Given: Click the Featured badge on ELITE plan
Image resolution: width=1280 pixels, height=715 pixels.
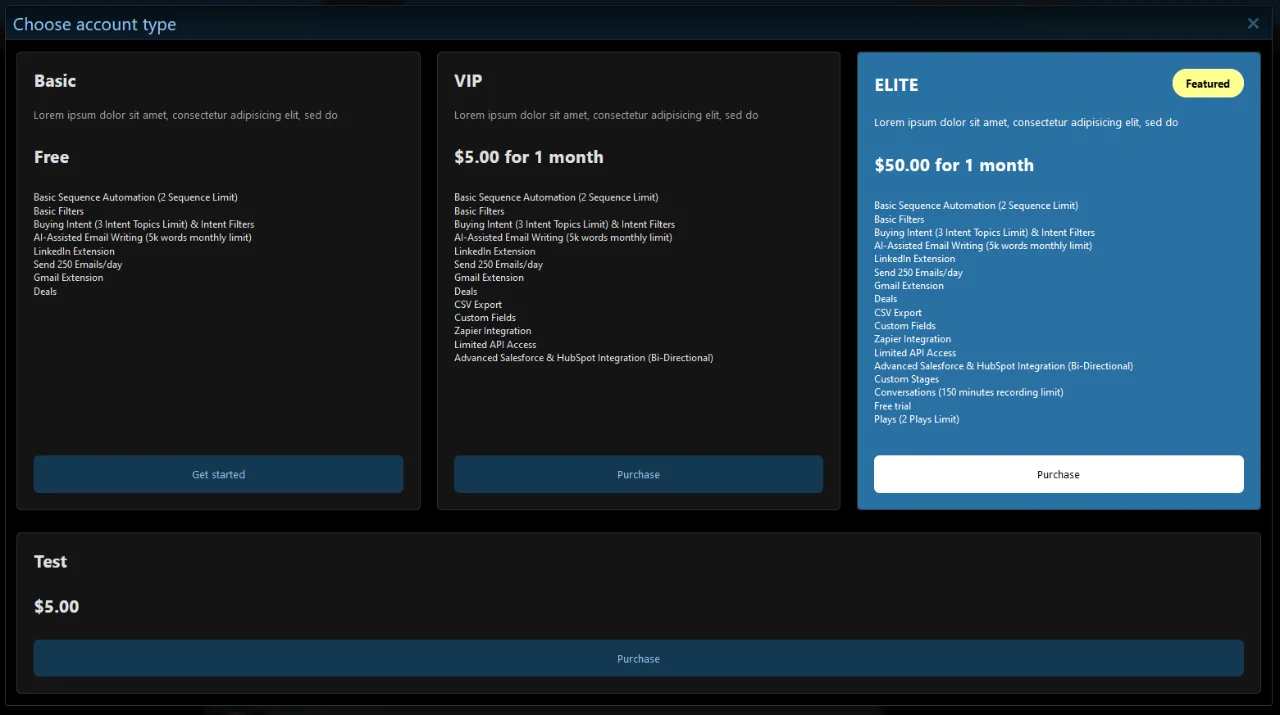Looking at the screenshot, I should pos(1207,83).
